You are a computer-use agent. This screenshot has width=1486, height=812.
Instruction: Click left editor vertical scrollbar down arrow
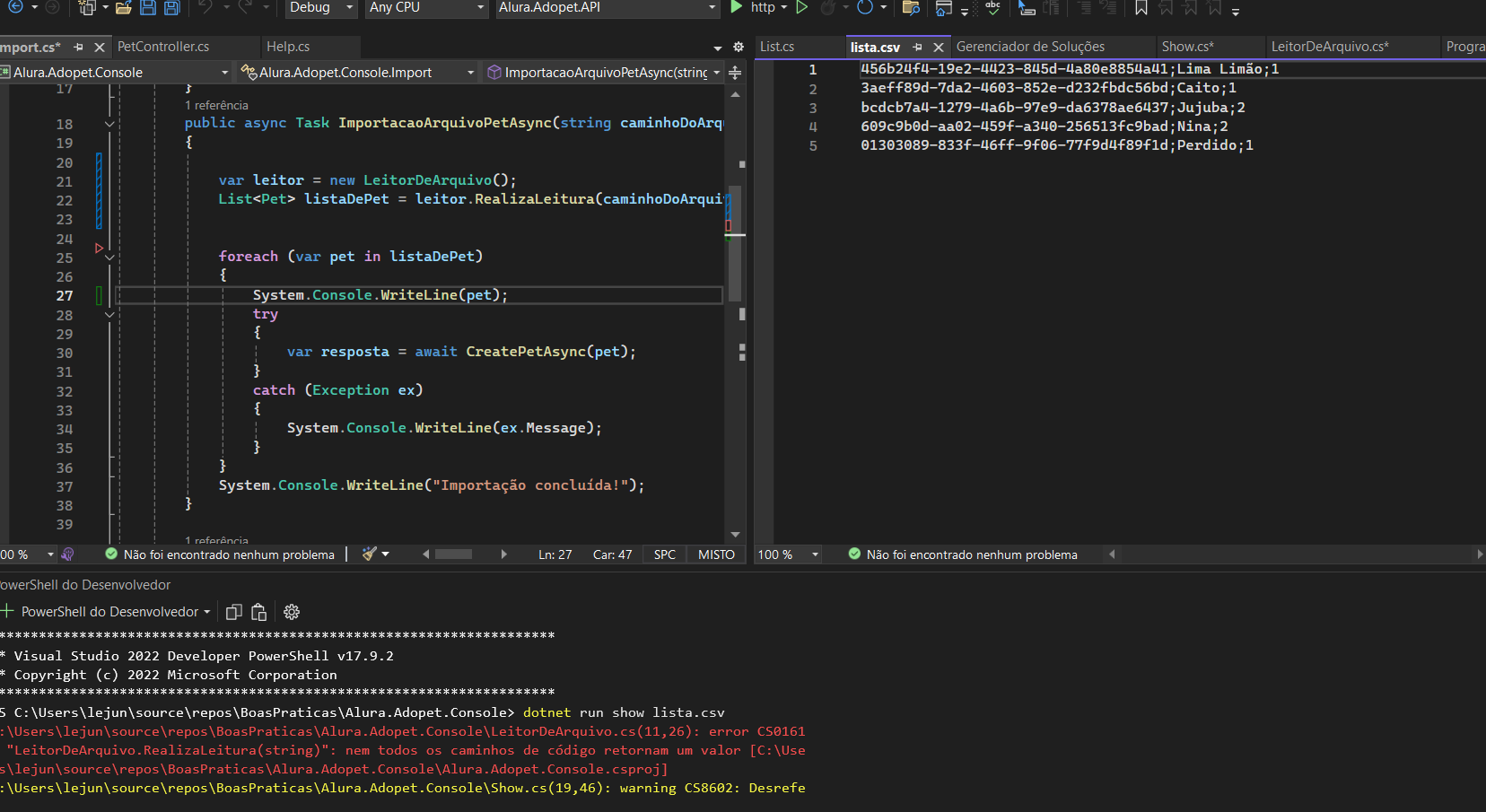(735, 535)
